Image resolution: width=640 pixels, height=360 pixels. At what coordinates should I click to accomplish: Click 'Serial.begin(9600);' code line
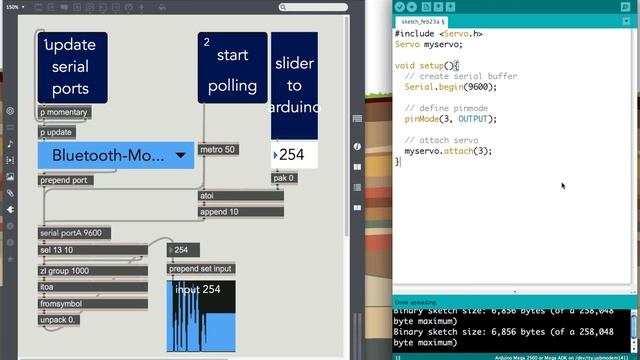pyautogui.click(x=451, y=87)
